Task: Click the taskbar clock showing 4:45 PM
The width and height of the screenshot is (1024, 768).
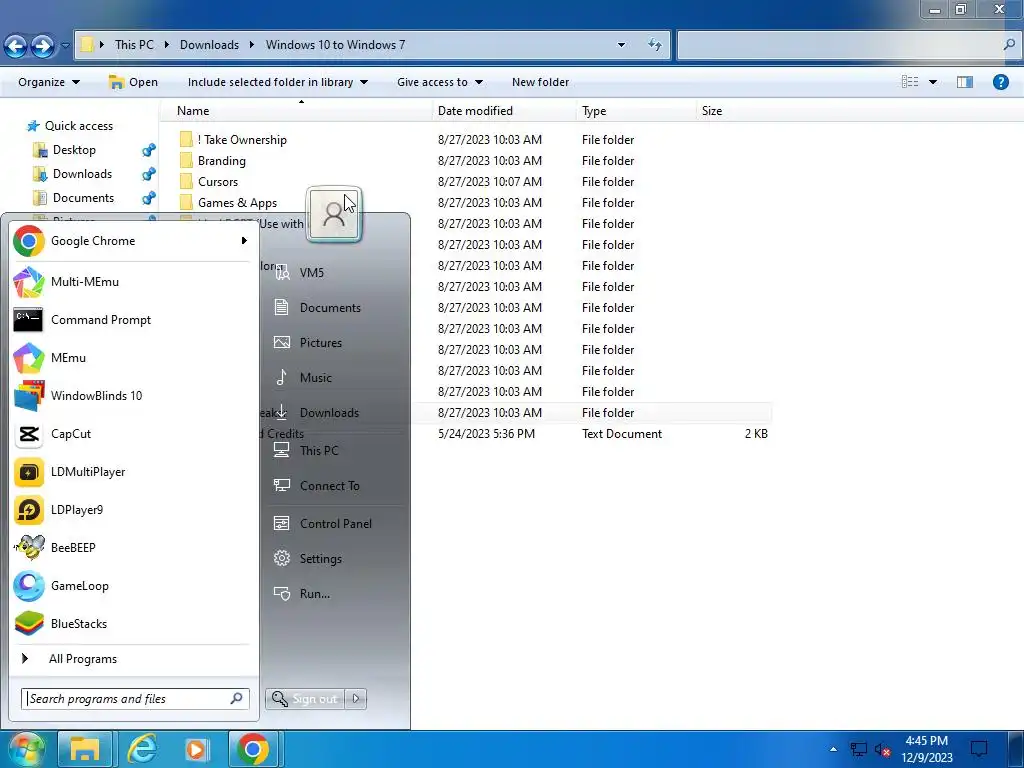Action: tap(927, 749)
